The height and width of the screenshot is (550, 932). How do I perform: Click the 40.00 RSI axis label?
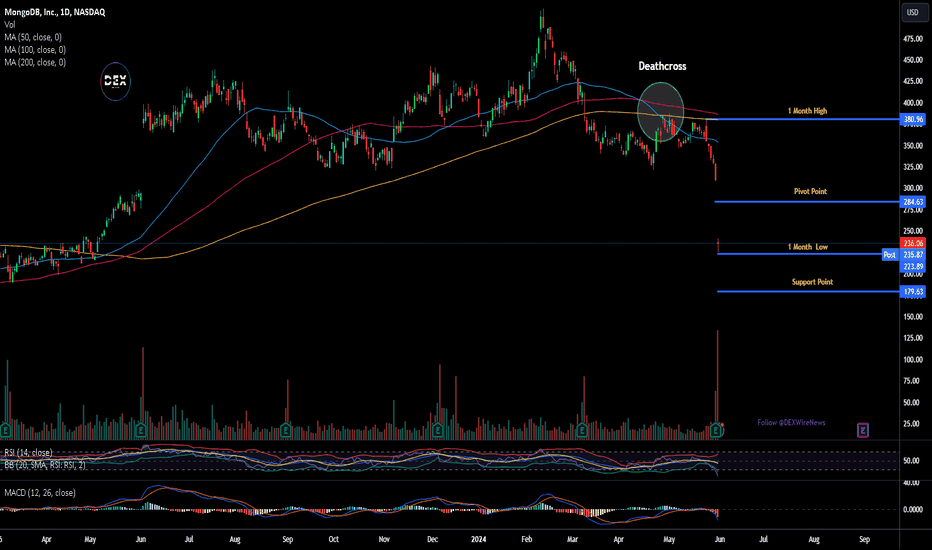pyautogui.click(x=911, y=483)
